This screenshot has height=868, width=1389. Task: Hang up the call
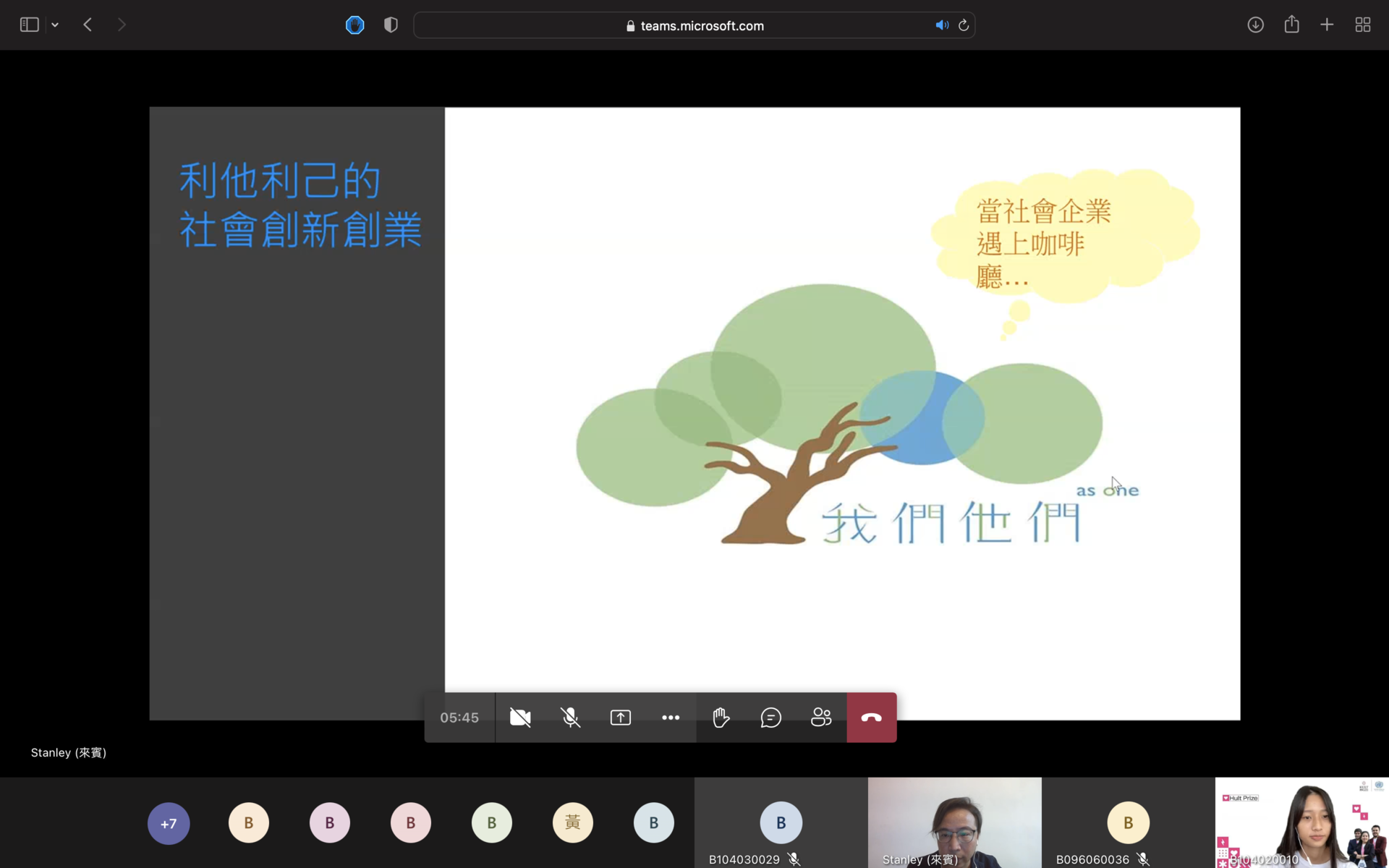(x=872, y=718)
